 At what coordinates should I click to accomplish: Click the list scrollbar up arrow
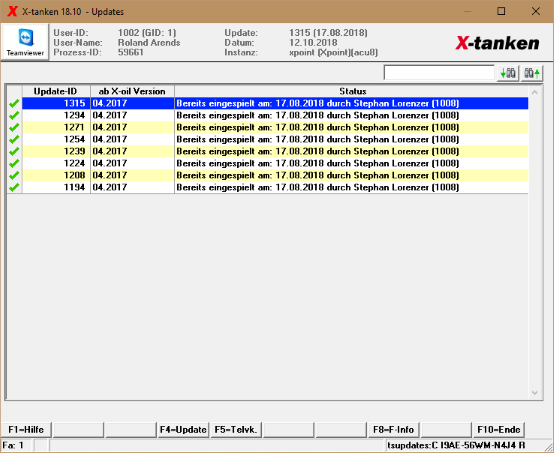click(x=535, y=92)
